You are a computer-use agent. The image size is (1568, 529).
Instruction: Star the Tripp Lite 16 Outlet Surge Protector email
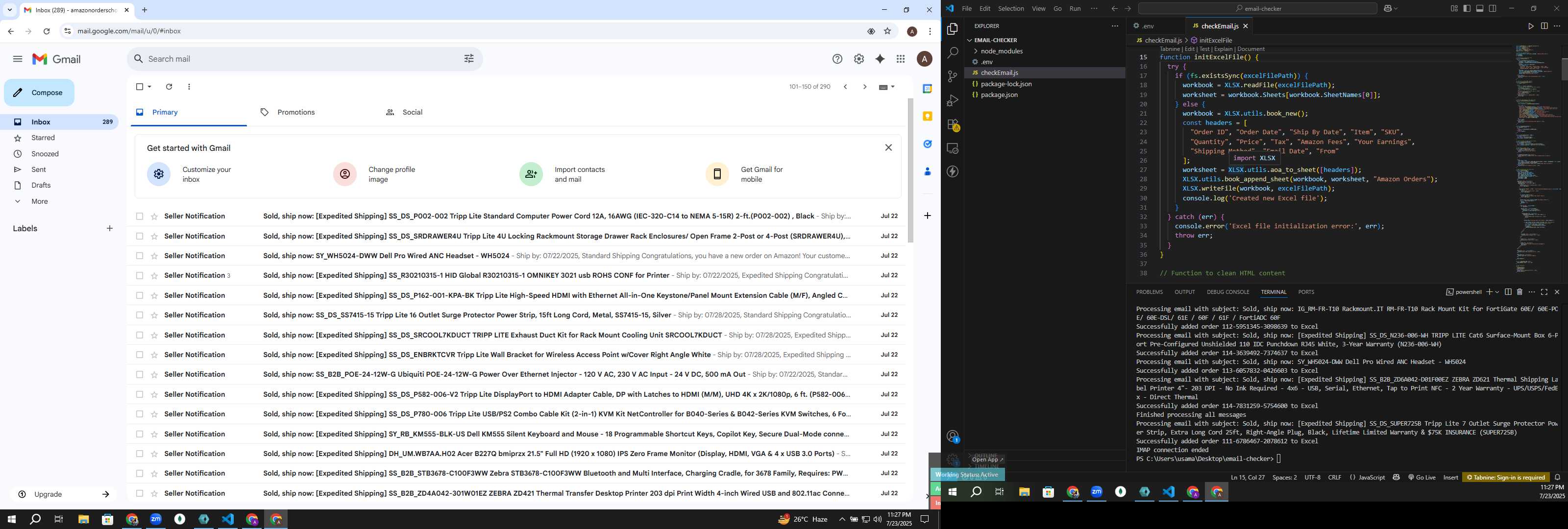155,315
